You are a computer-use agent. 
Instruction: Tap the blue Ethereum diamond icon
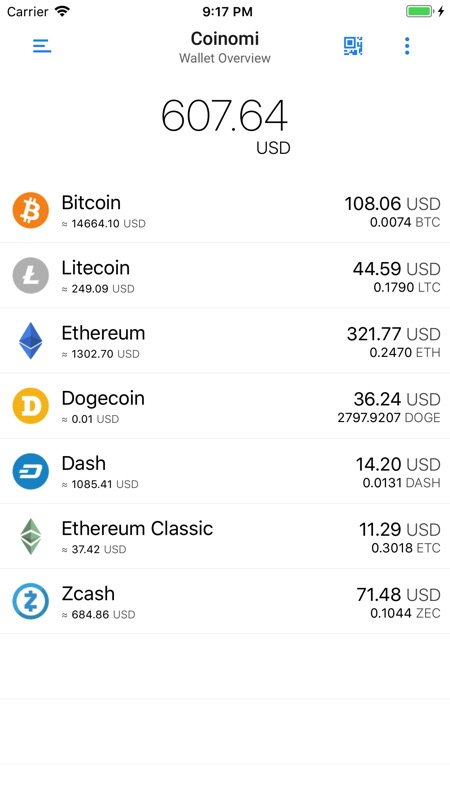pos(31,340)
